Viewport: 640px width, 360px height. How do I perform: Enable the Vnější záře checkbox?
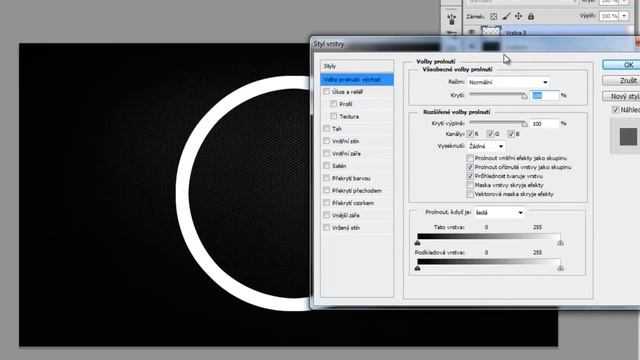click(327, 215)
